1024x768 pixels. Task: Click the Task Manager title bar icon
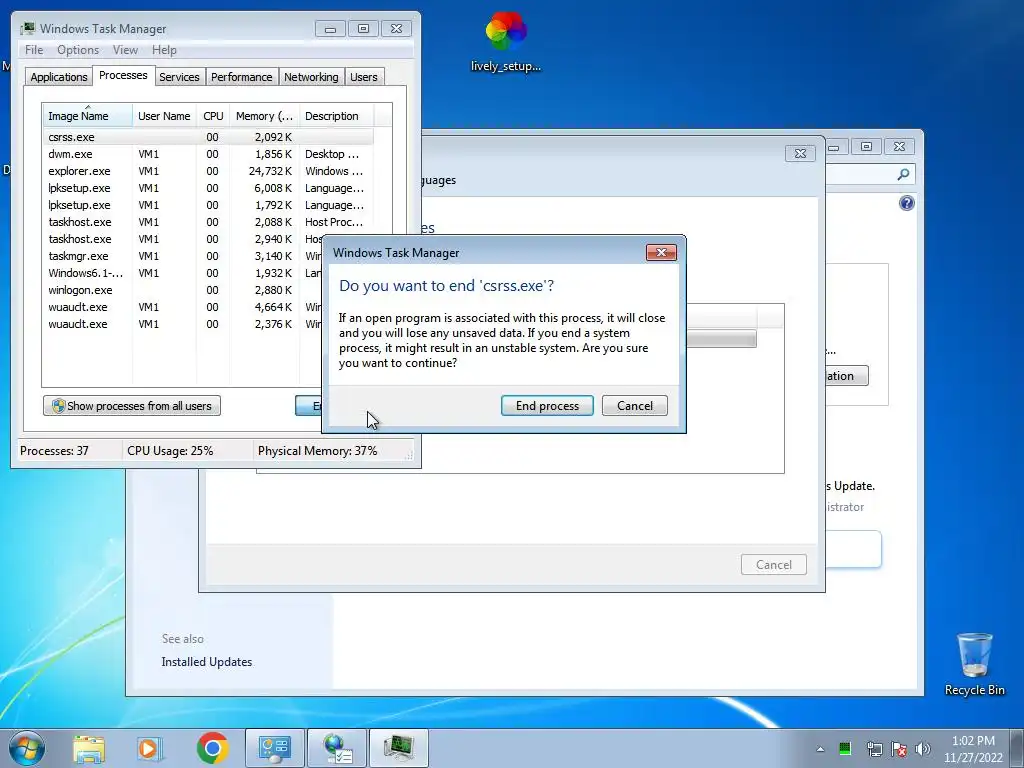[27, 29]
